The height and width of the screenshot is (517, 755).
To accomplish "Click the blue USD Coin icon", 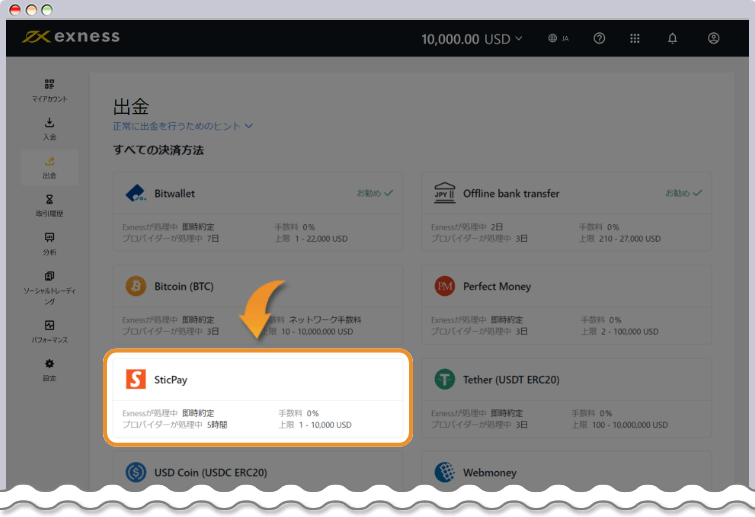I will click(136, 472).
